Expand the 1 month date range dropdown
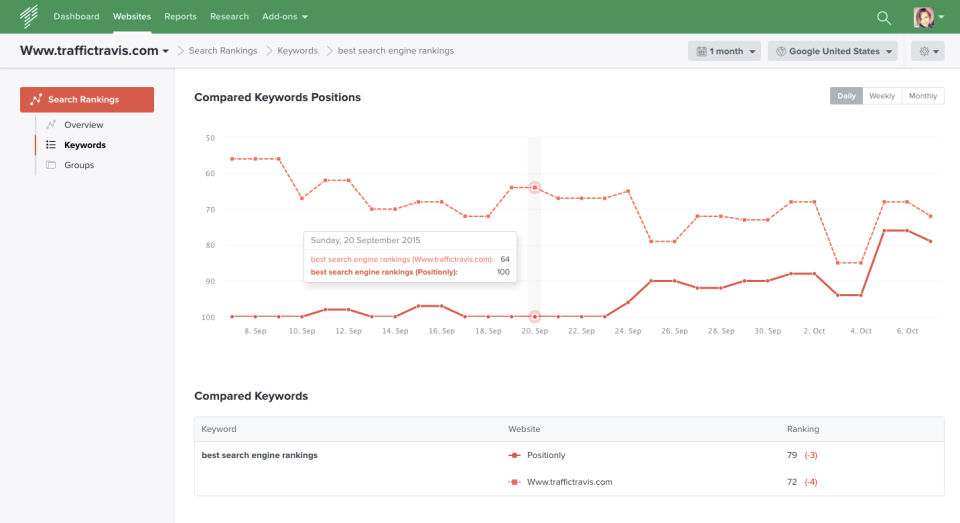 (x=724, y=51)
